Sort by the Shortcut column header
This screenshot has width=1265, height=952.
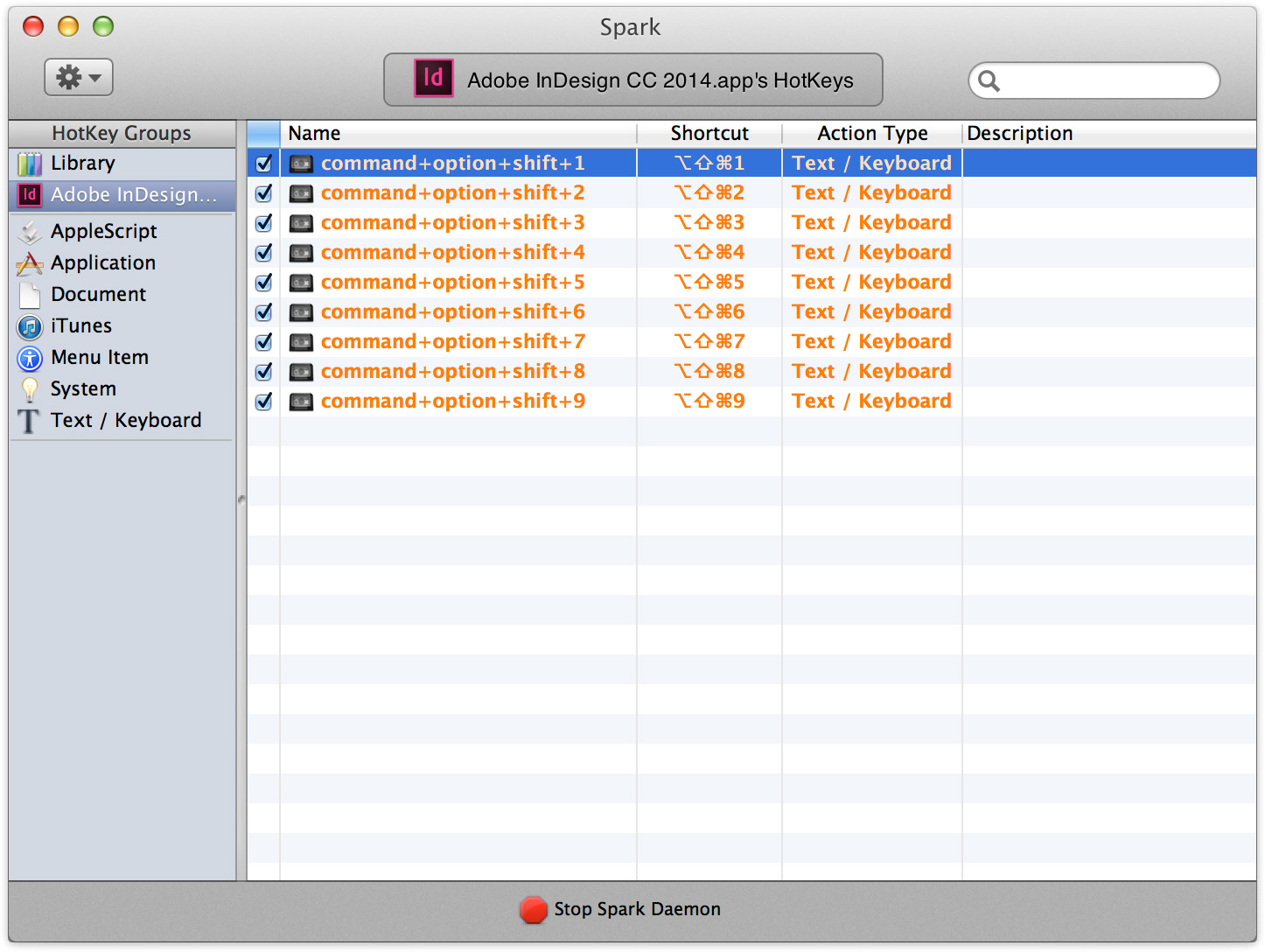click(709, 134)
